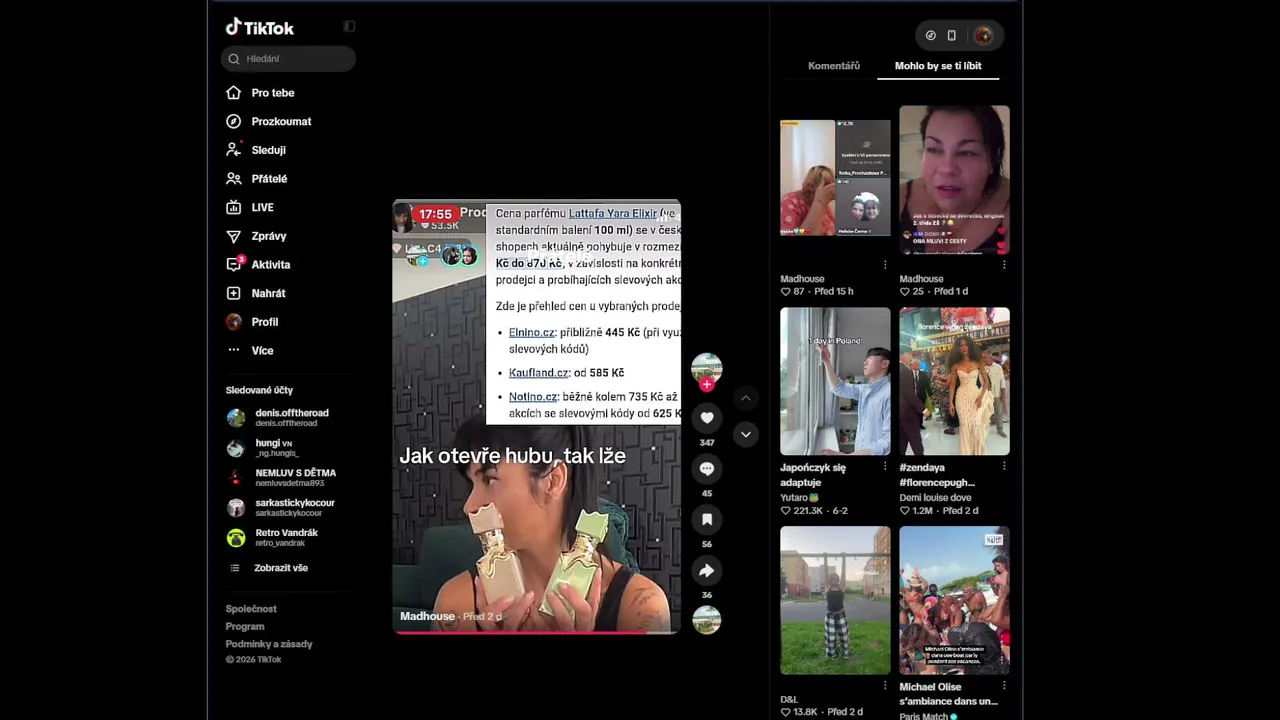Click the Yutaro author name

799,497
